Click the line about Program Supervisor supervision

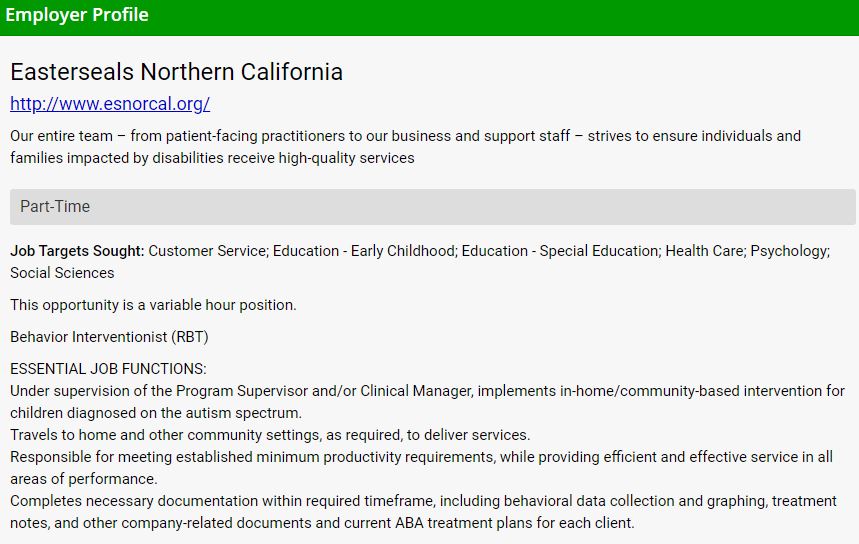pyautogui.click(x=427, y=391)
